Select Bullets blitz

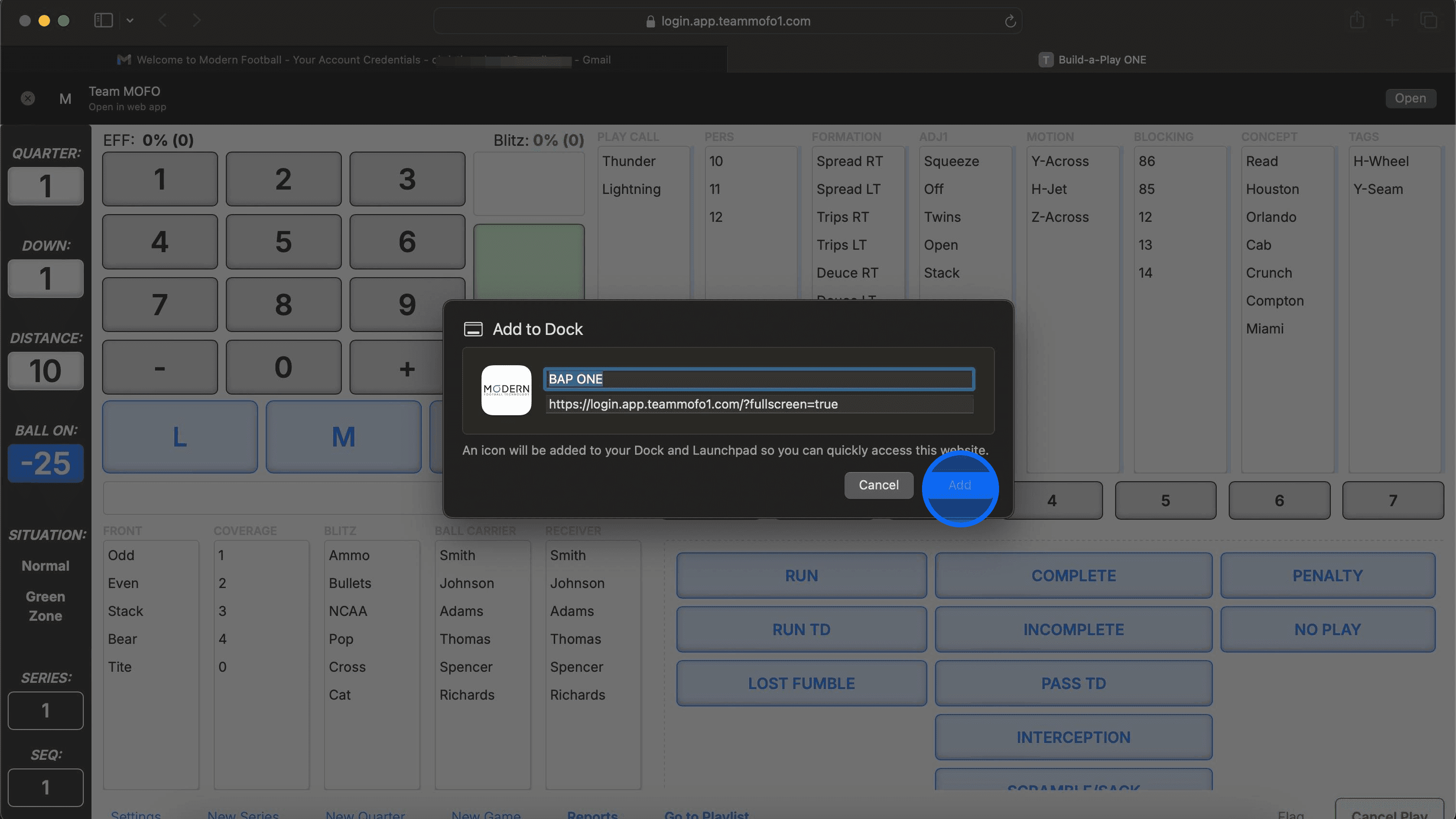[350, 583]
